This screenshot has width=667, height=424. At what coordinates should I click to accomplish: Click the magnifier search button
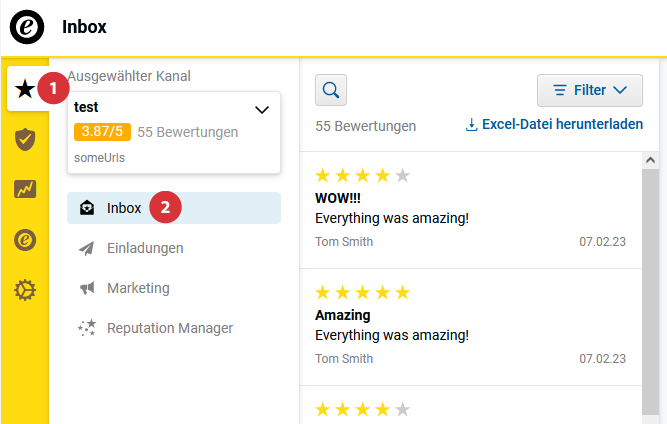click(x=331, y=90)
